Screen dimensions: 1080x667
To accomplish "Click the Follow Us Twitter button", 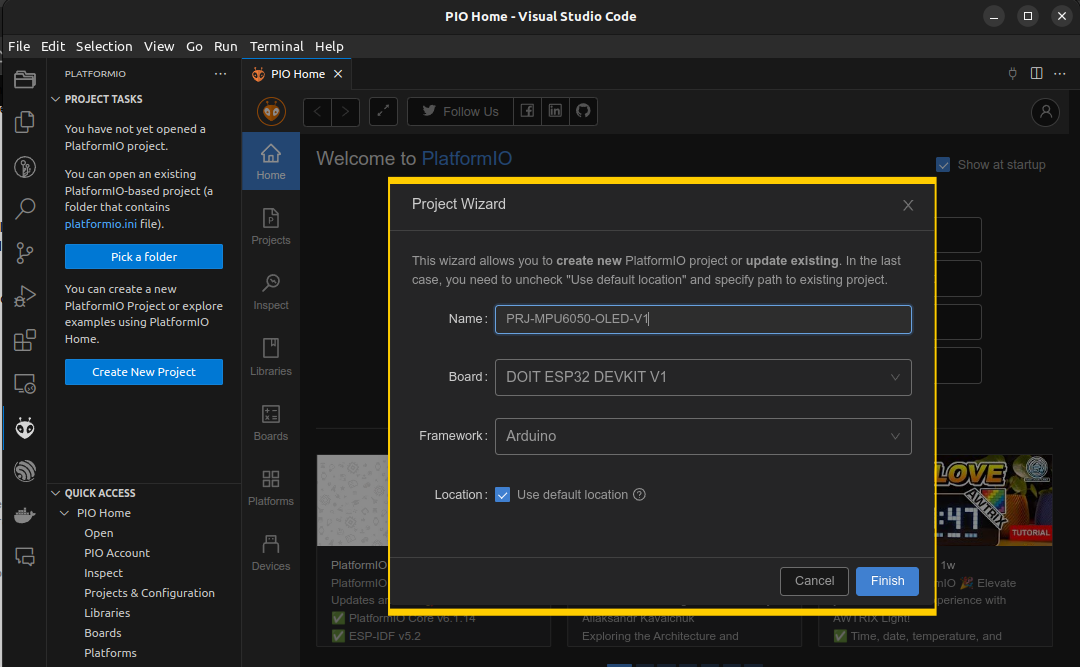I will [460, 112].
